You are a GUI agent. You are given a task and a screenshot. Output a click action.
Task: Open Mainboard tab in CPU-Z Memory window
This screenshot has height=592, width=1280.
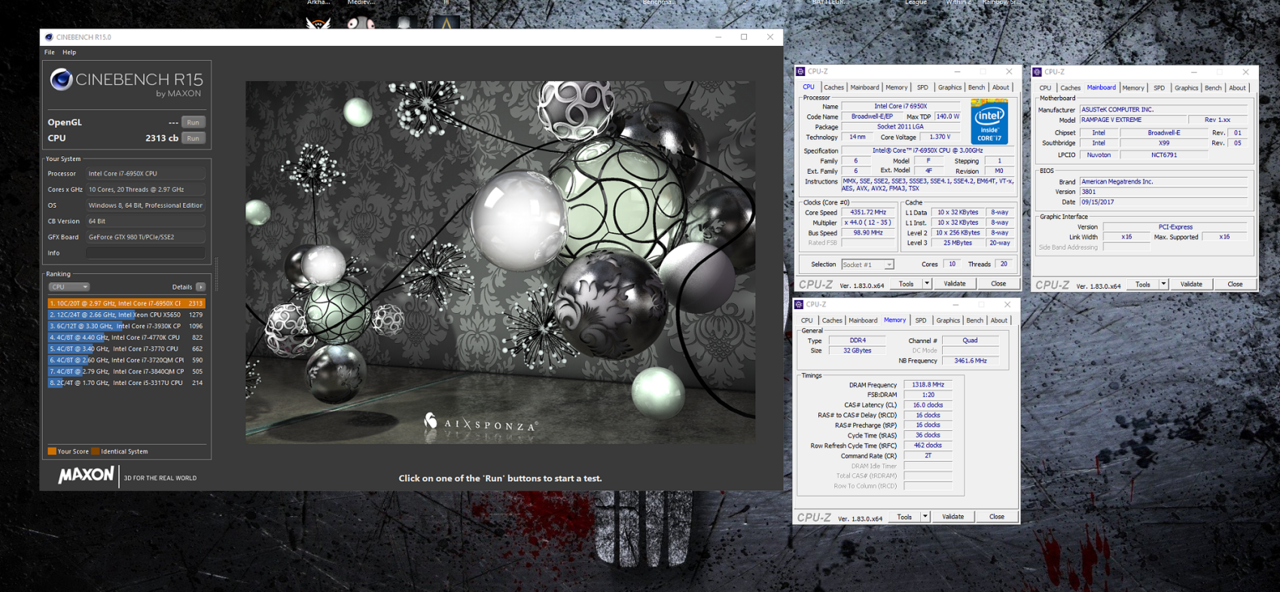(x=863, y=321)
